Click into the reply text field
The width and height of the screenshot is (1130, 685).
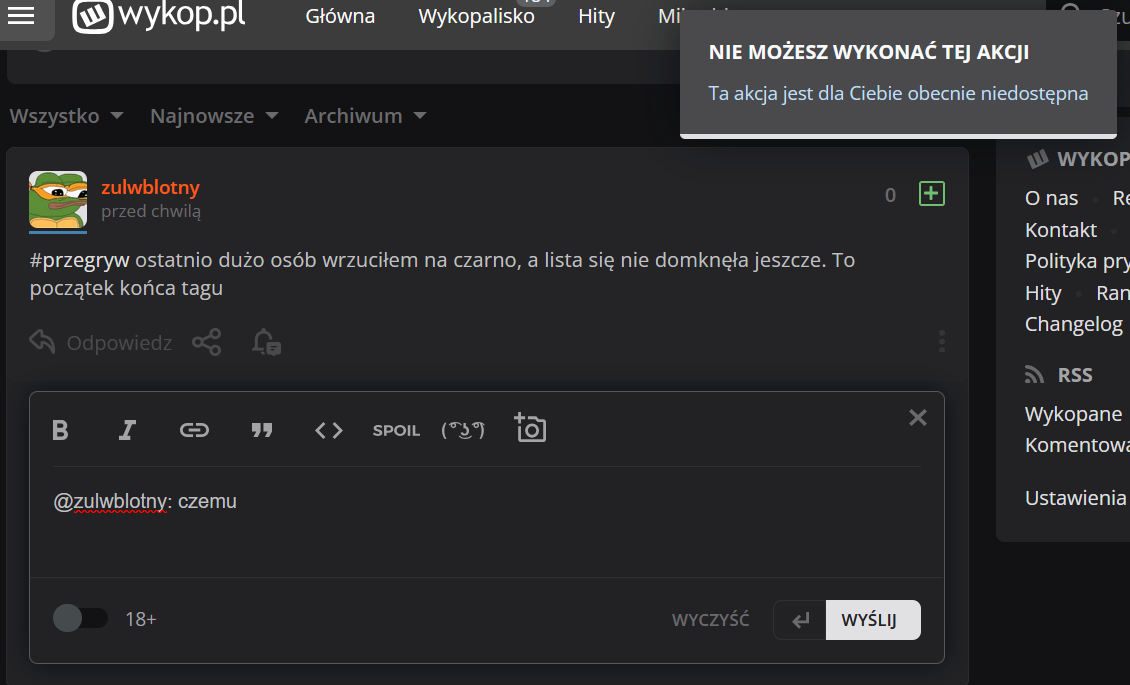click(x=485, y=520)
